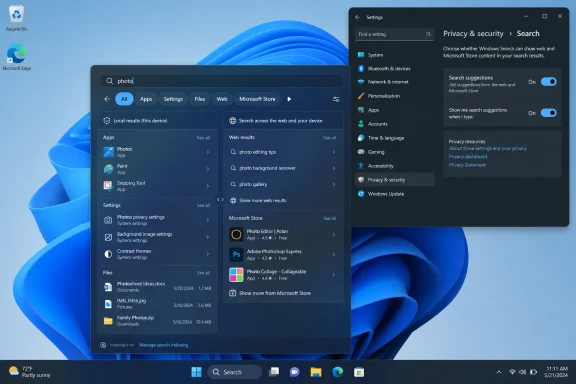Switch to Web filter tab

[x=222, y=99]
